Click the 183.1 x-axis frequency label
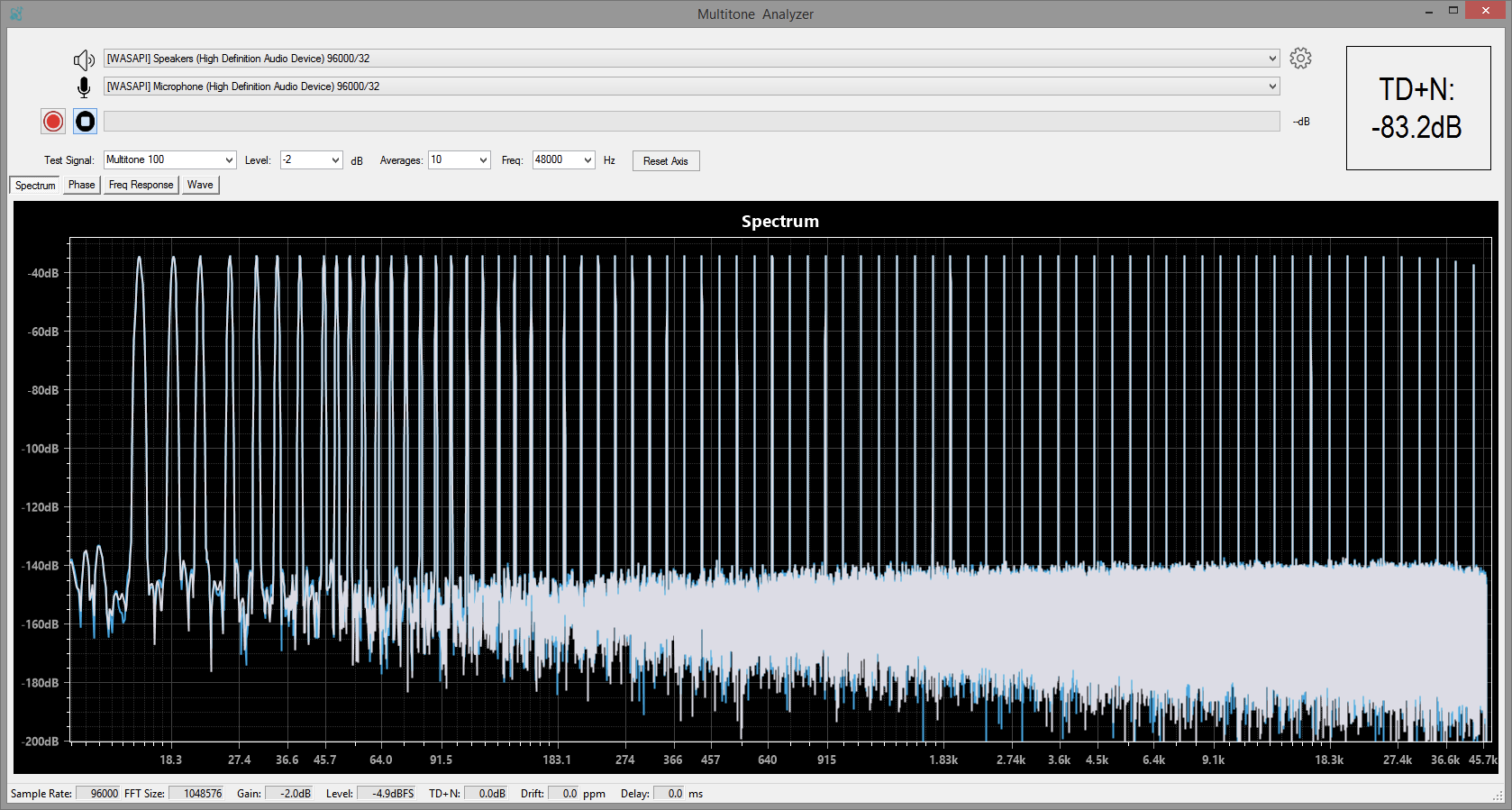Viewport: 1512px width, 810px height. tap(556, 760)
